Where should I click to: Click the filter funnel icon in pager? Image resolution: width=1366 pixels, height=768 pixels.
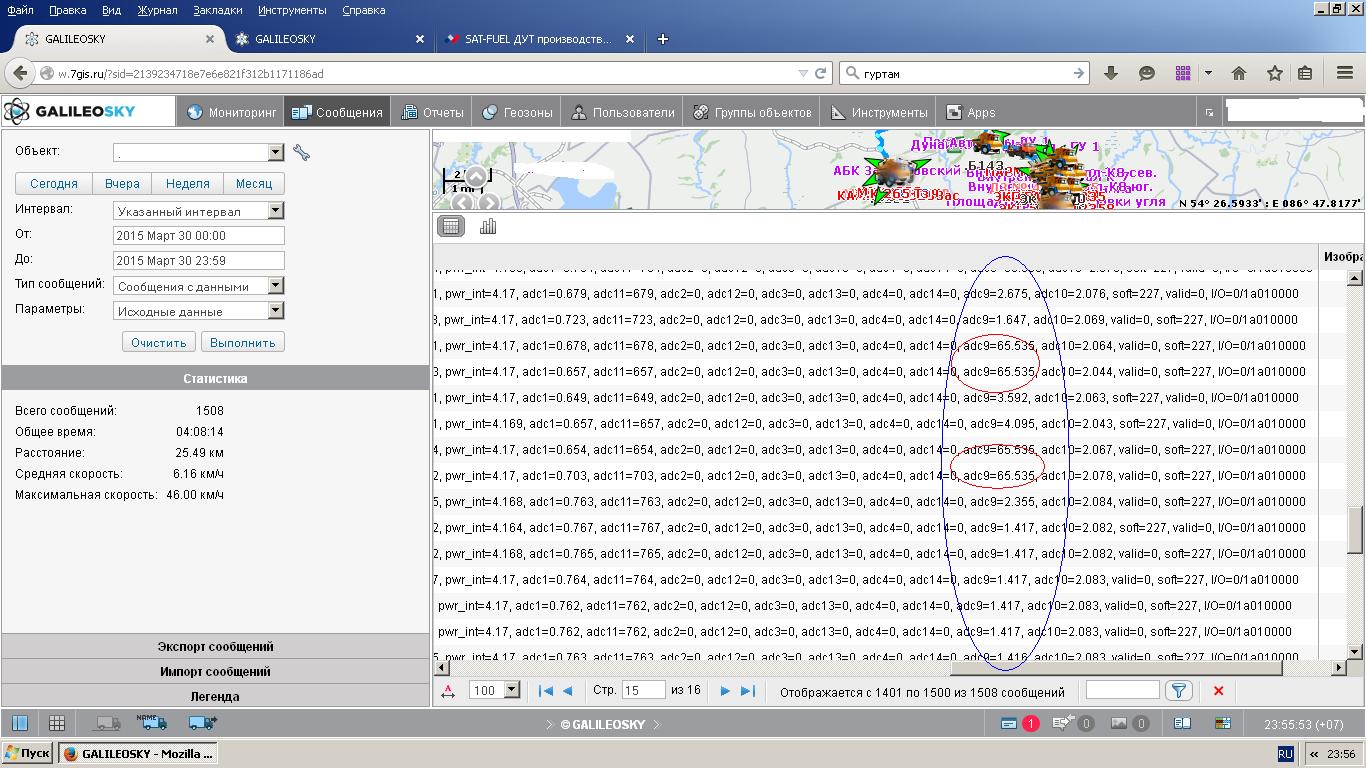[x=1179, y=690]
